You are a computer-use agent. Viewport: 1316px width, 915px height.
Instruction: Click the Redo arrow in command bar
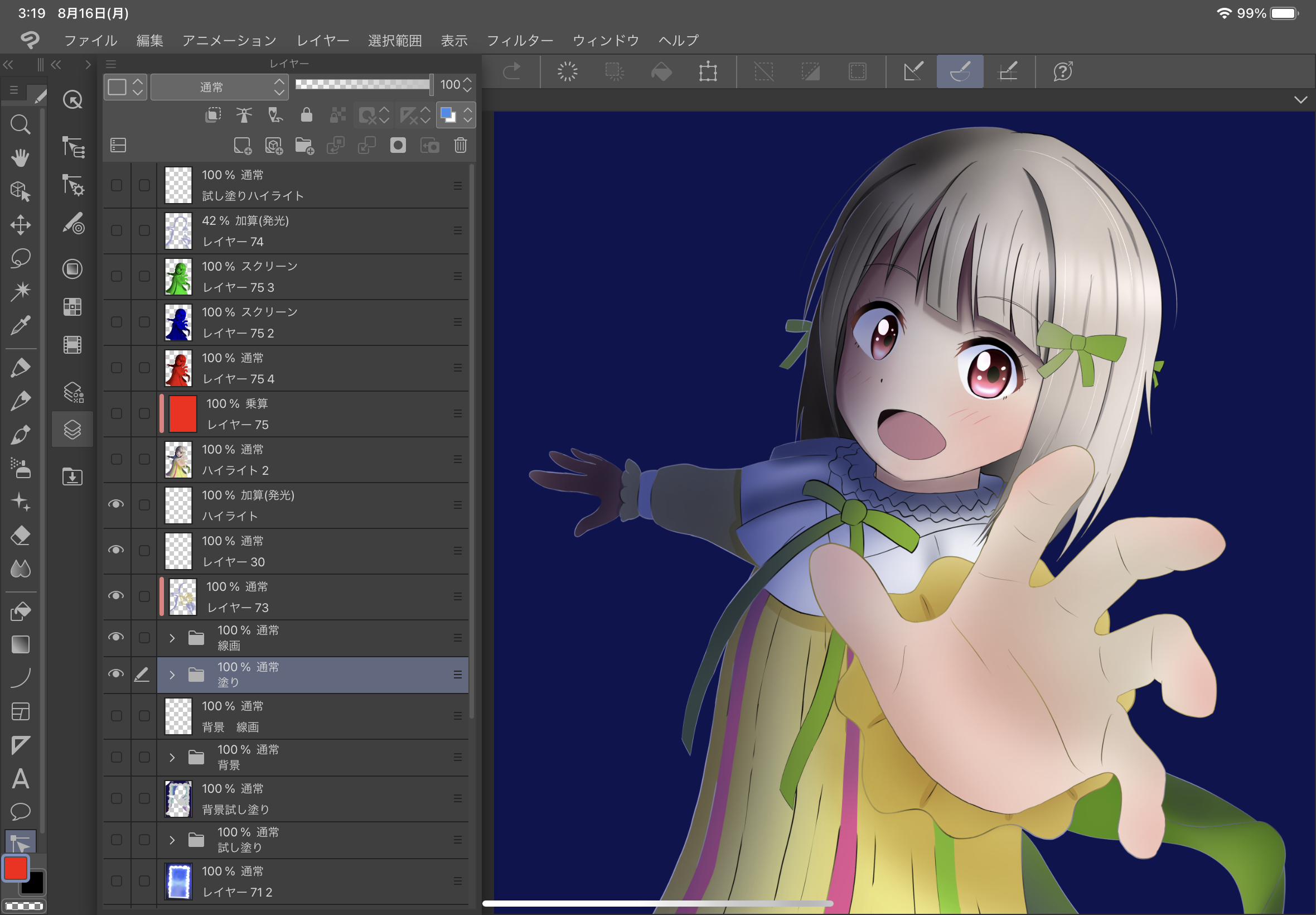tap(511, 71)
